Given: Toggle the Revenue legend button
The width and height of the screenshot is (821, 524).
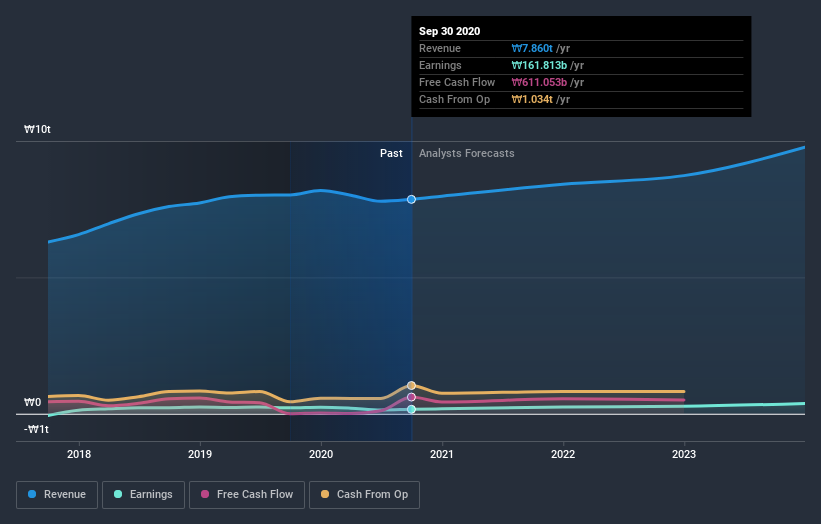Looking at the screenshot, I should pos(57,495).
